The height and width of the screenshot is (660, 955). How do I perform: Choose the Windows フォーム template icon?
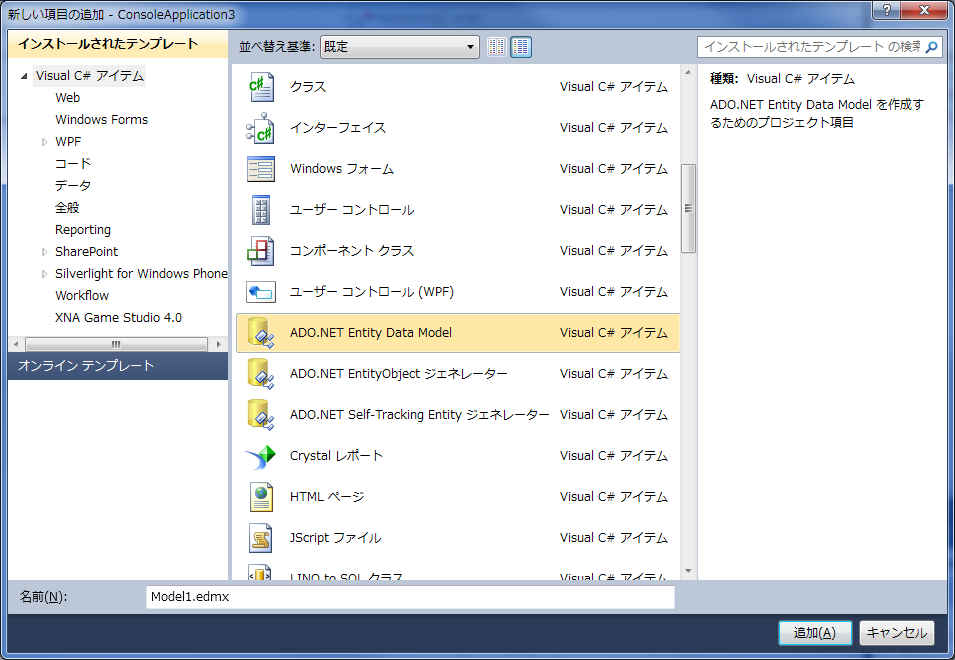[261, 169]
